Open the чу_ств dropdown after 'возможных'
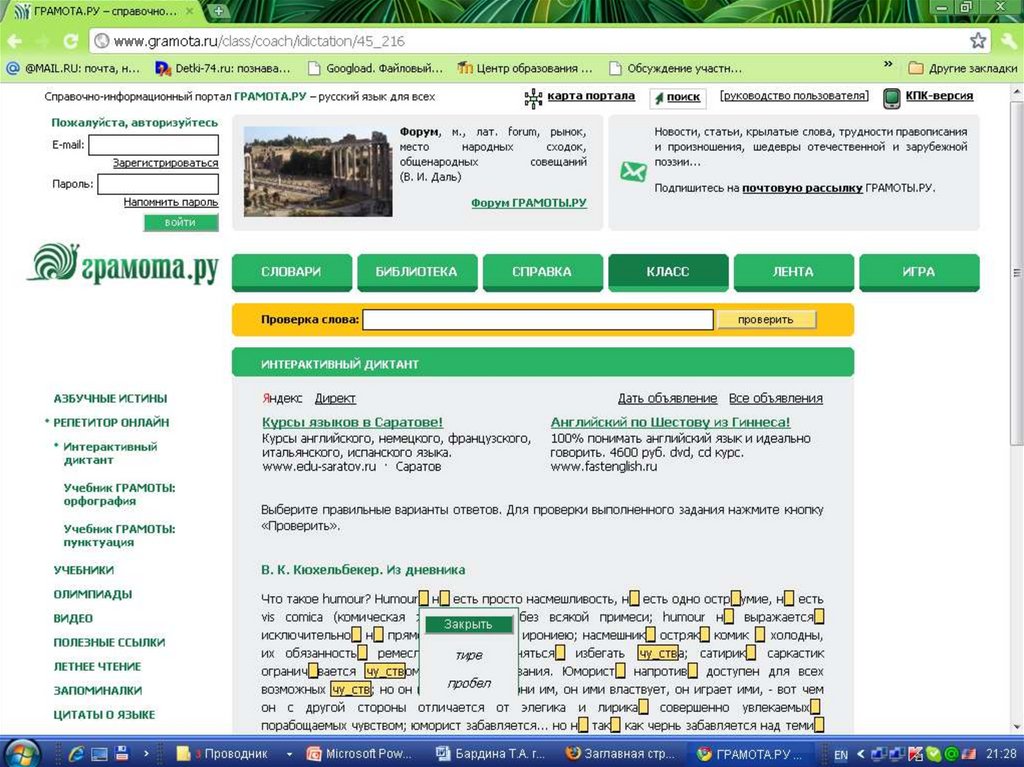The height and width of the screenshot is (767, 1024). 350,690
